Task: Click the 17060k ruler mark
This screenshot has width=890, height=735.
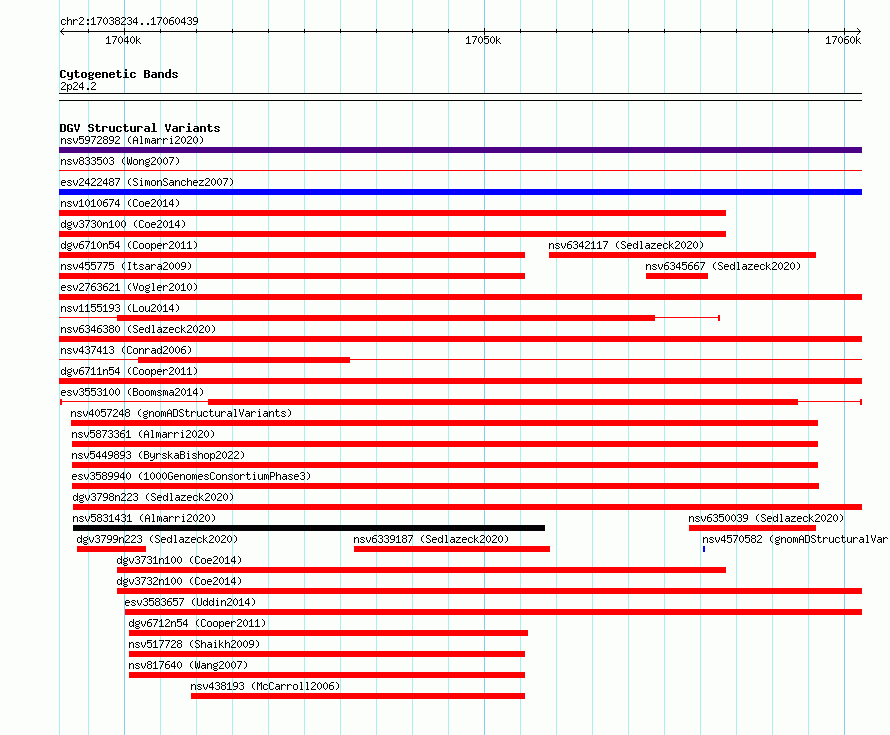Action: click(x=843, y=40)
